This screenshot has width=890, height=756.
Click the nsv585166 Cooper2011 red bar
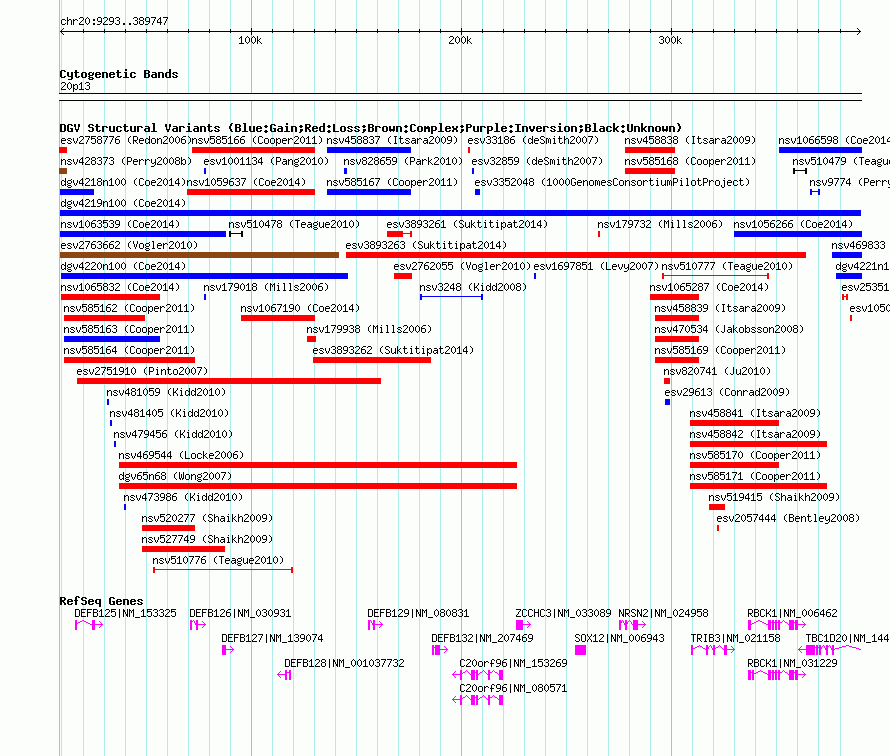(253, 150)
